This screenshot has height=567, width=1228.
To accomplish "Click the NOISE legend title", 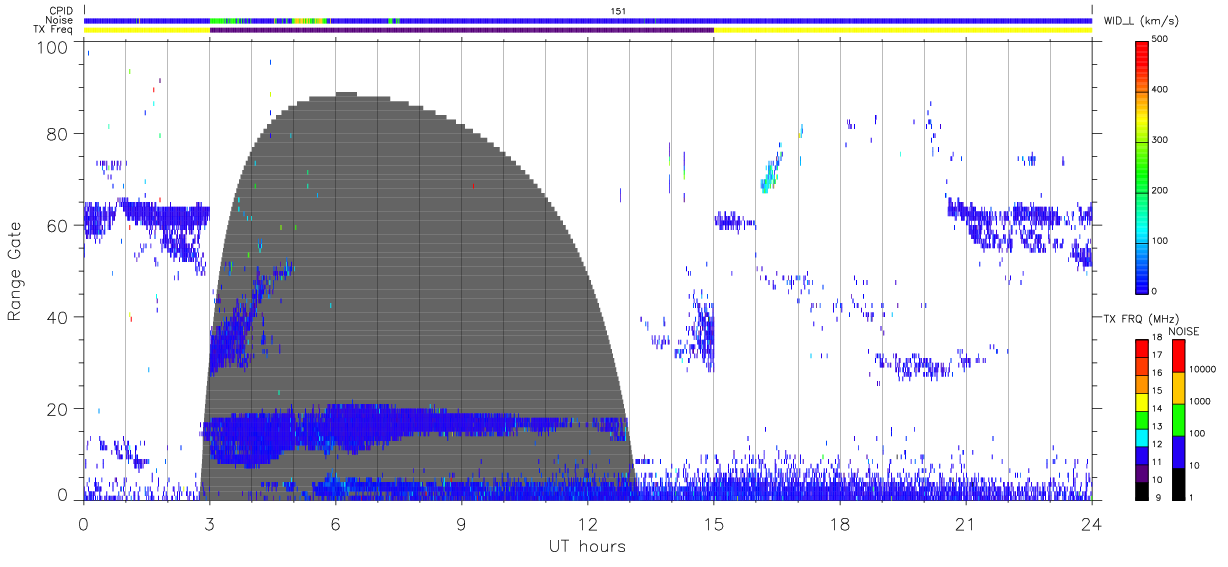I will tap(1183, 331).
